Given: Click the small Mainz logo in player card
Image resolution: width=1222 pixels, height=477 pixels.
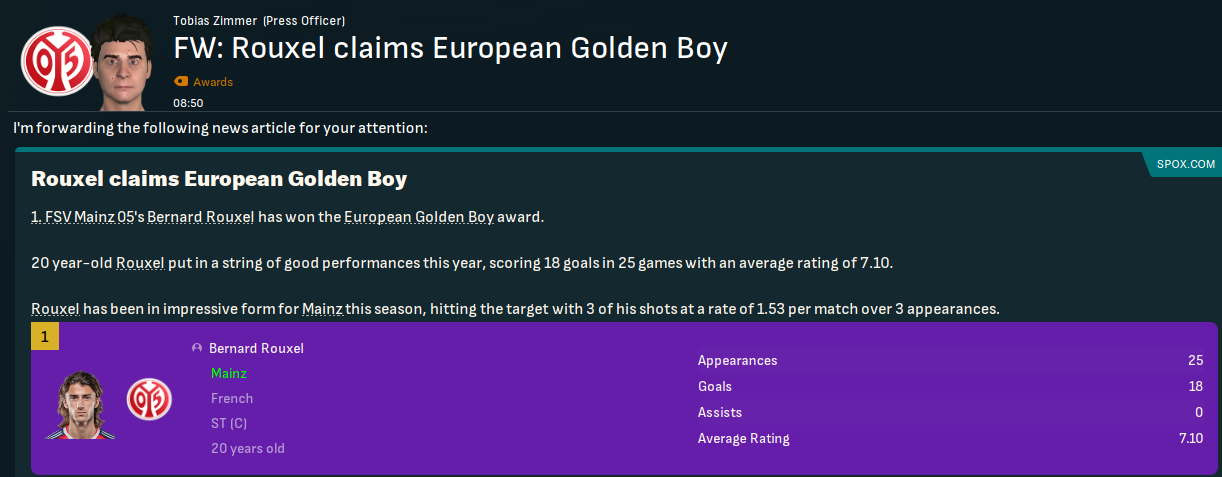Looking at the screenshot, I should [149, 400].
